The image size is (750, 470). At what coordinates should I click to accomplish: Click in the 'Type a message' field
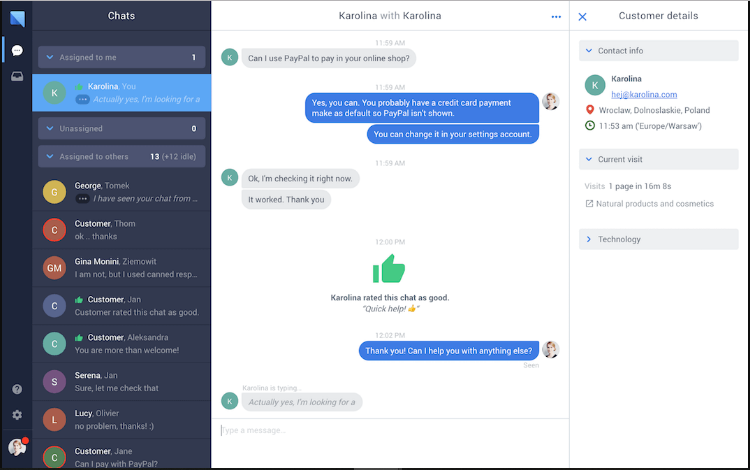[x=390, y=430]
